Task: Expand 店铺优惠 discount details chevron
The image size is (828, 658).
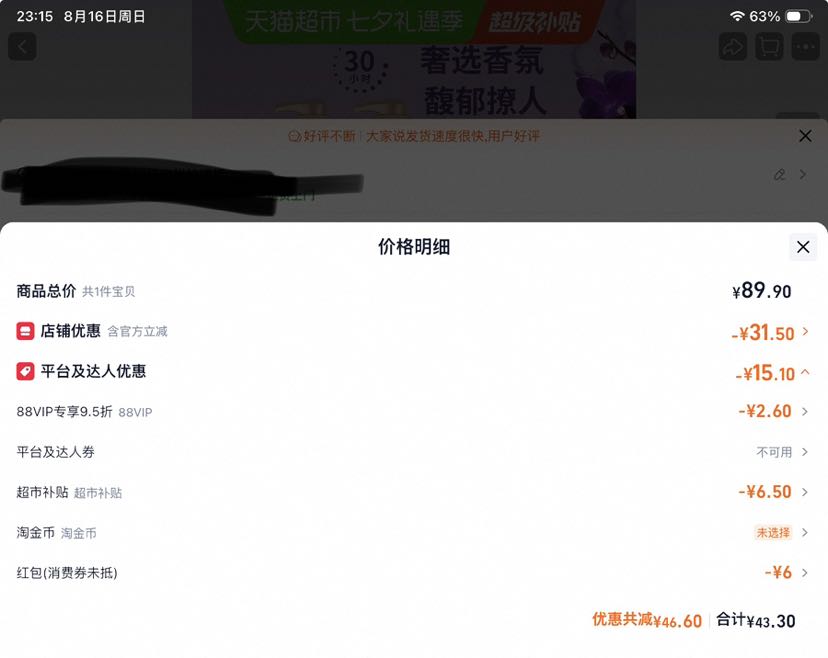Action: point(805,332)
